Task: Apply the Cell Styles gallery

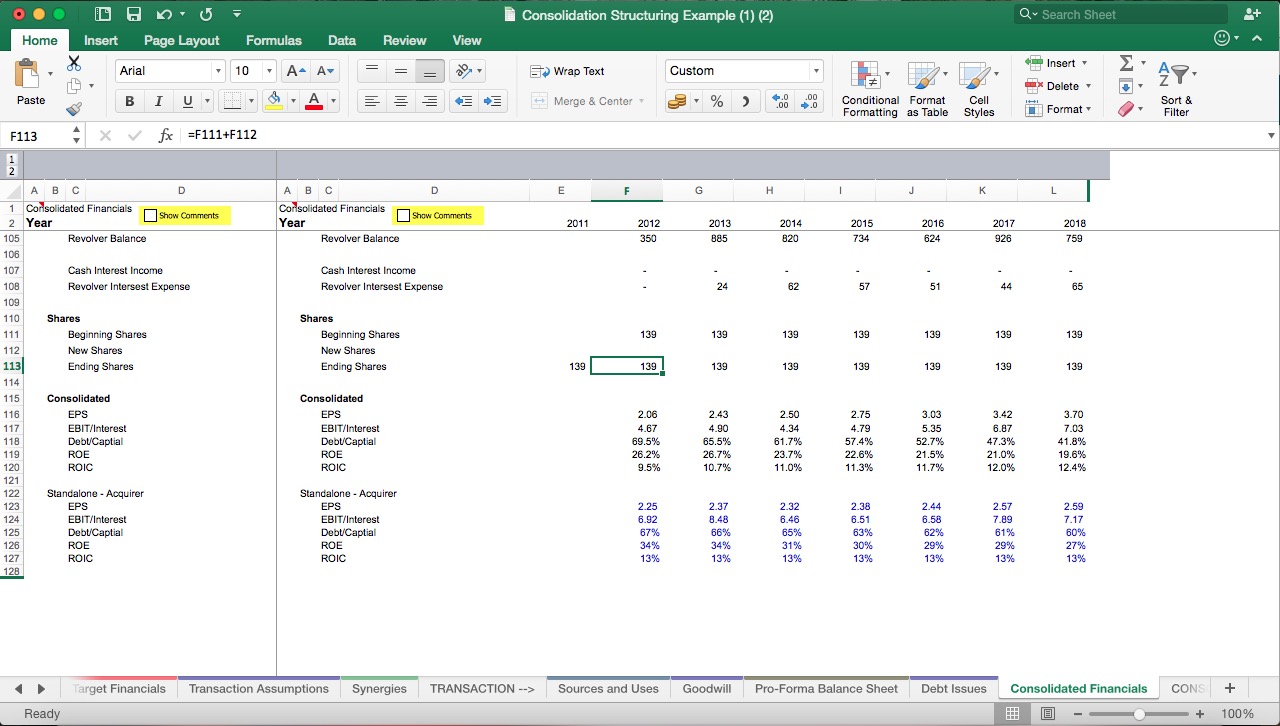Action: [979, 88]
